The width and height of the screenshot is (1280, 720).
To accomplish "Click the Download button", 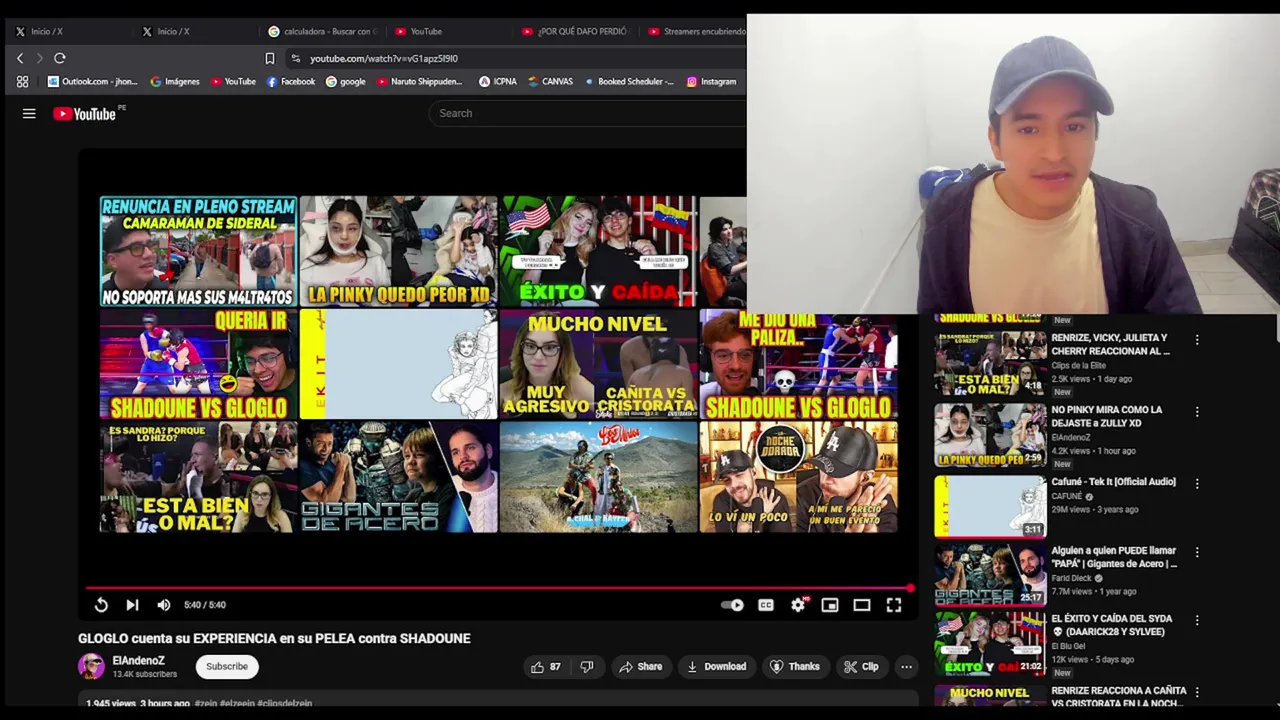I will (716, 667).
